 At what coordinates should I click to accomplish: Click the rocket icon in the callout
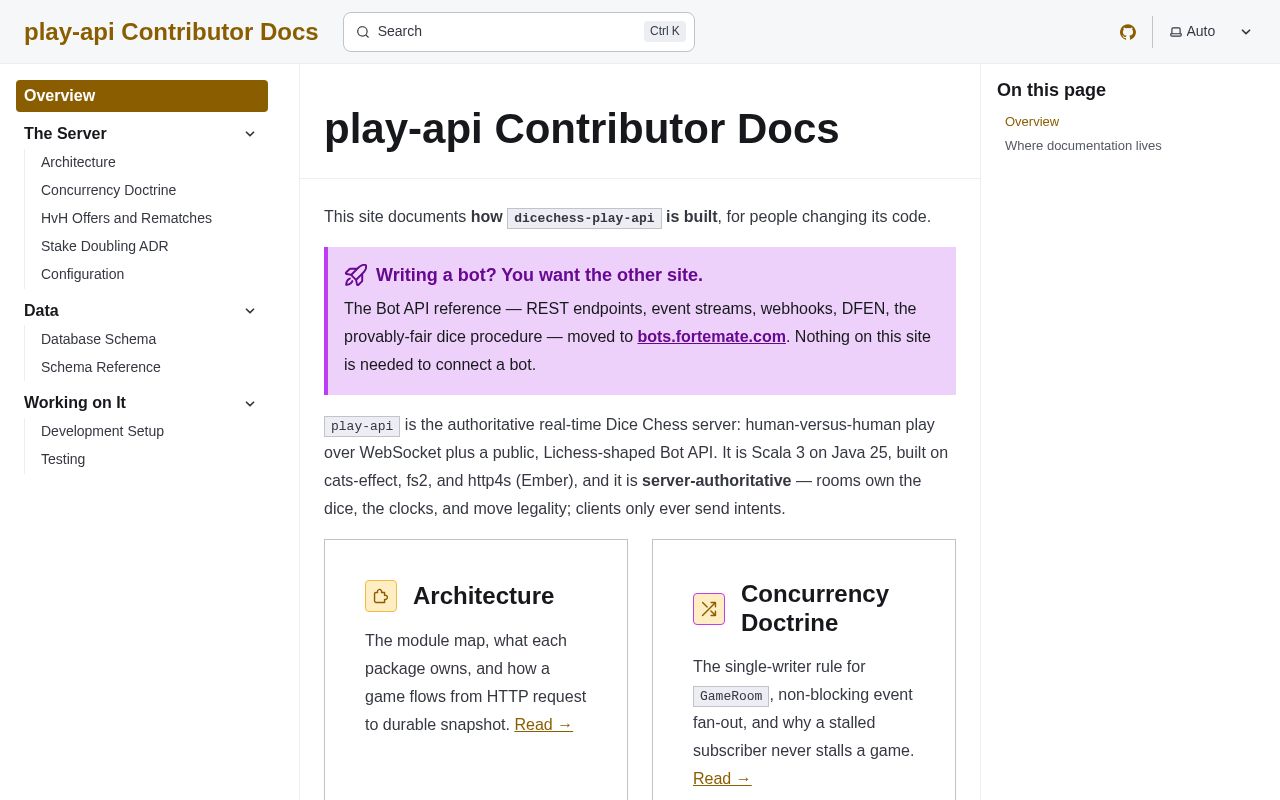[356, 275]
